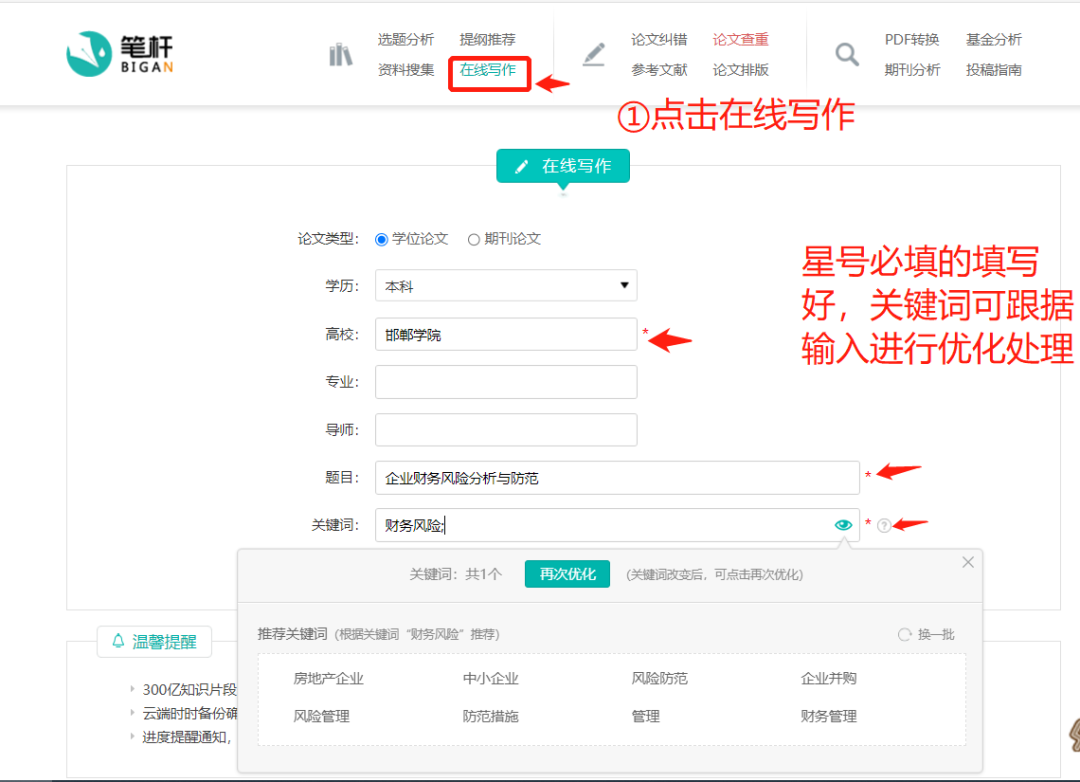Open 在线写作 in the top menu
The width and height of the screenshot is (1080, 782).
coord(488,70)
